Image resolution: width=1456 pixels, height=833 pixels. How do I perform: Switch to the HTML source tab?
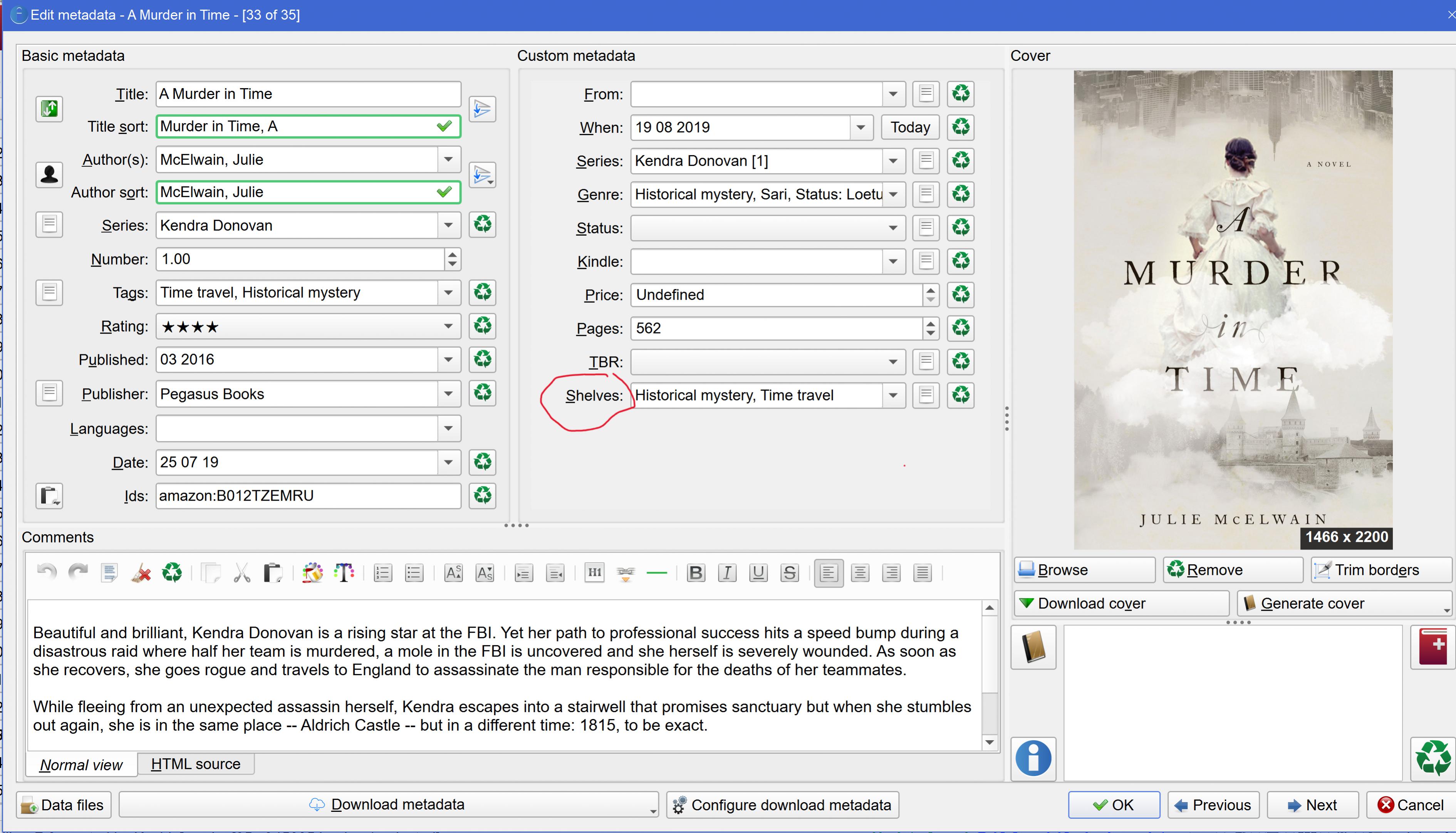(x=195, y=764)
